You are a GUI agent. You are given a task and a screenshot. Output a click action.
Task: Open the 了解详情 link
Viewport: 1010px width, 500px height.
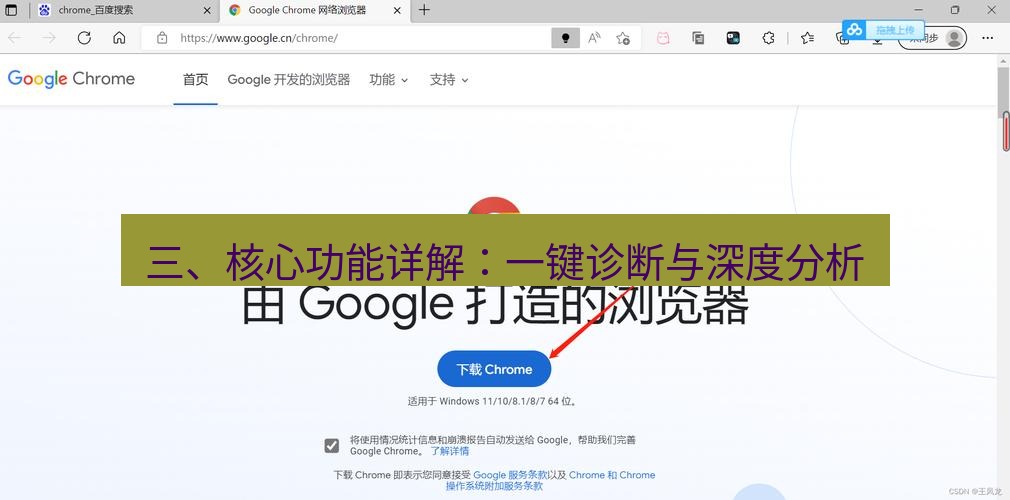pos(450,451)
